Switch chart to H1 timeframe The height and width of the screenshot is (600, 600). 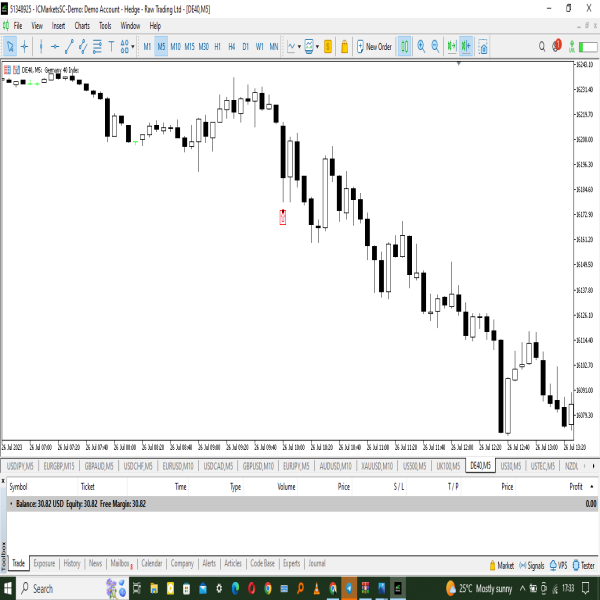[x=217, y=47]
